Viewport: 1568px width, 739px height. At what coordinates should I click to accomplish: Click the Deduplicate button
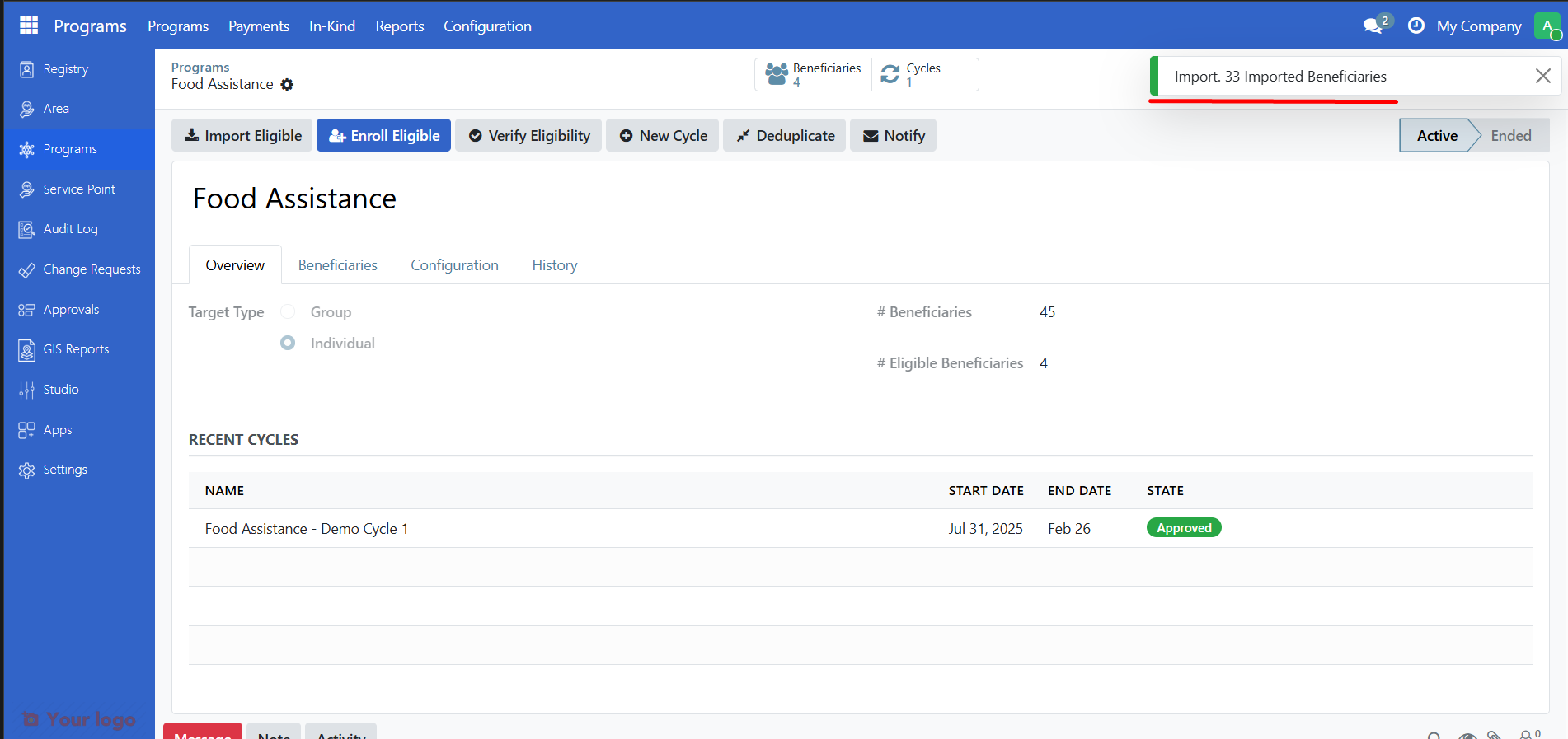pyautogui.click(x=784, y=136)
